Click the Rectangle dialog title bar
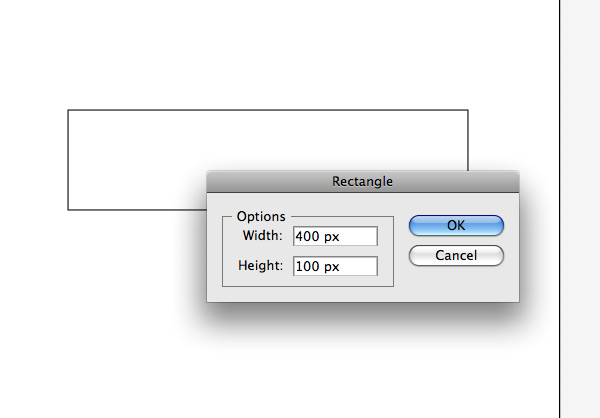600x418 pixels. pyautogui.click(x=363, y=181)
